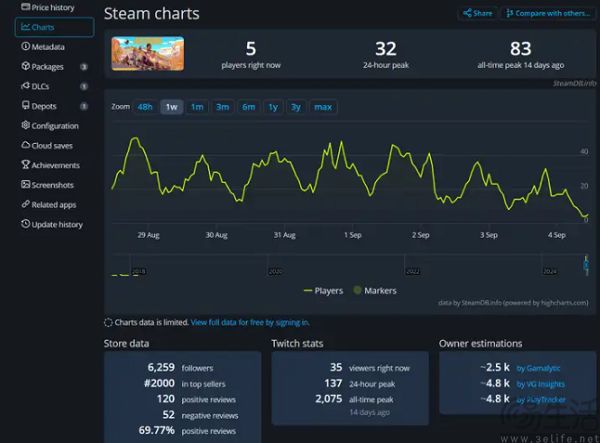Click the '137' 24-hour peak Twitch value

pos(333,383)
